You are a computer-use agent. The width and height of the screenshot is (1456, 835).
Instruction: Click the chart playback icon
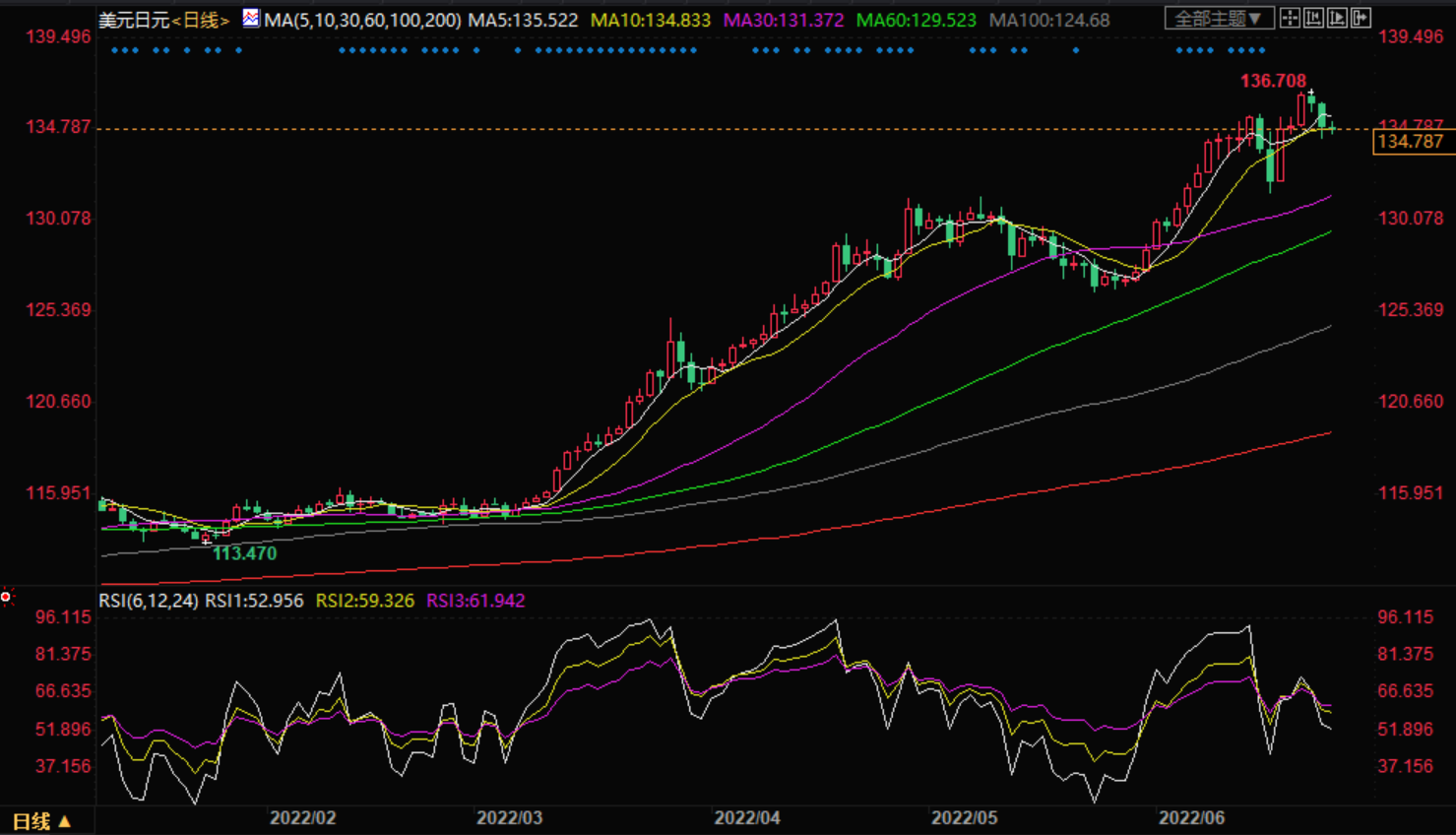click(1337, 18)
